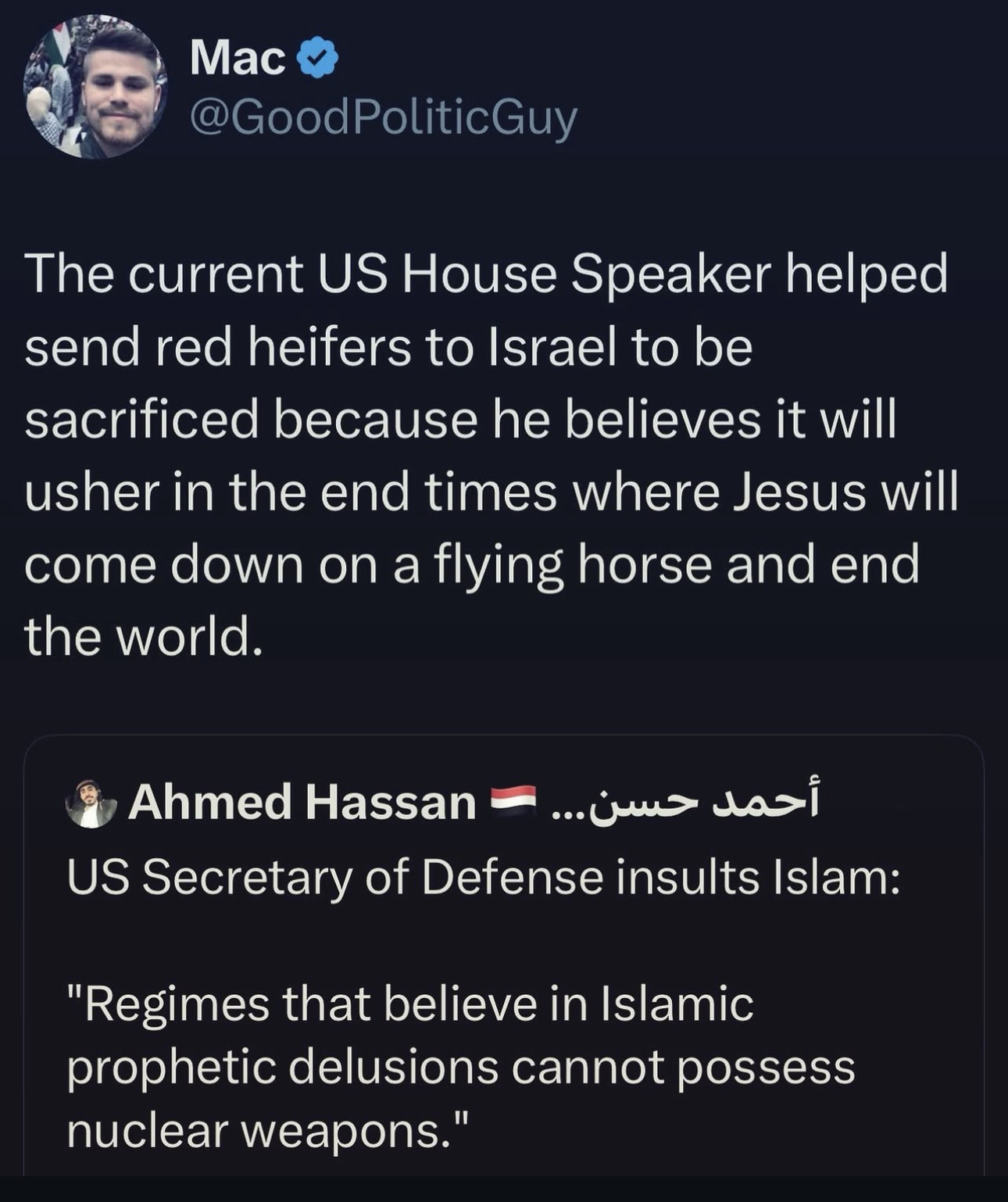
Task: Open Mac's profile picture
Action: point(95,86)
